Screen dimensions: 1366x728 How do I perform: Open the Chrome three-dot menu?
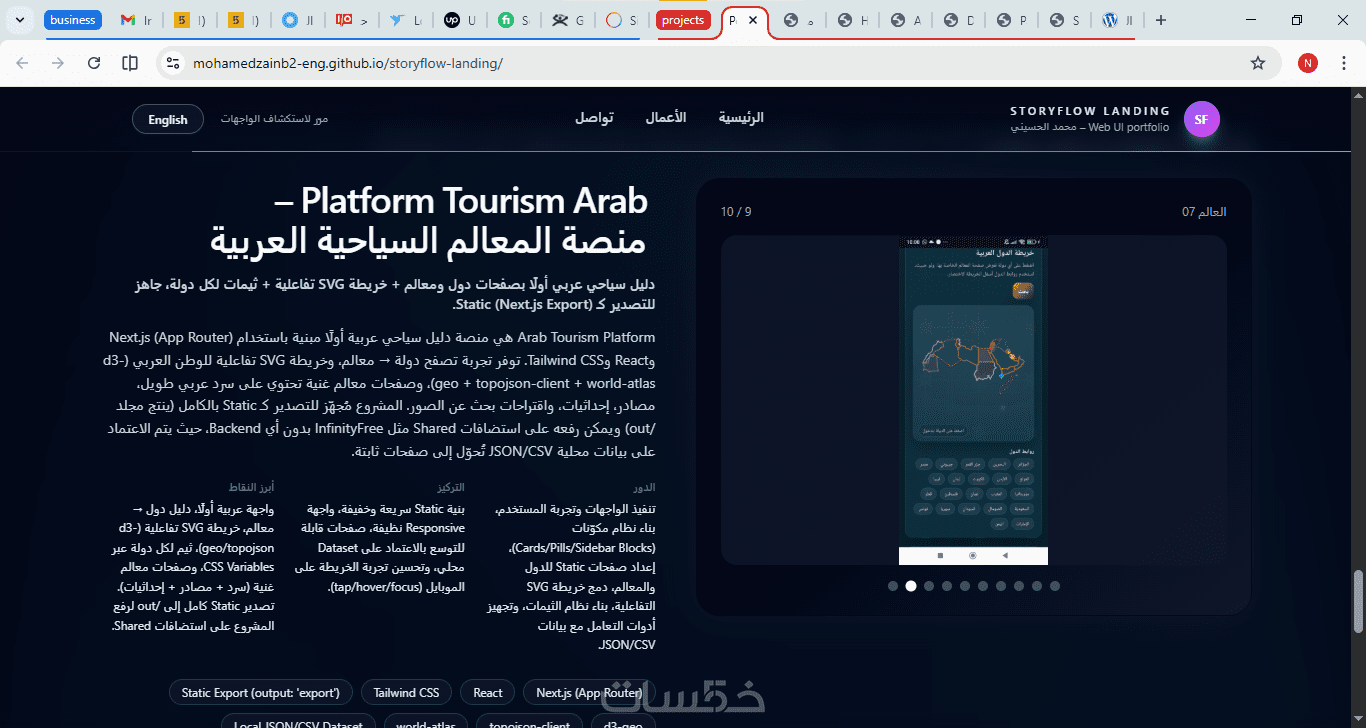(x=1344, y=63)
